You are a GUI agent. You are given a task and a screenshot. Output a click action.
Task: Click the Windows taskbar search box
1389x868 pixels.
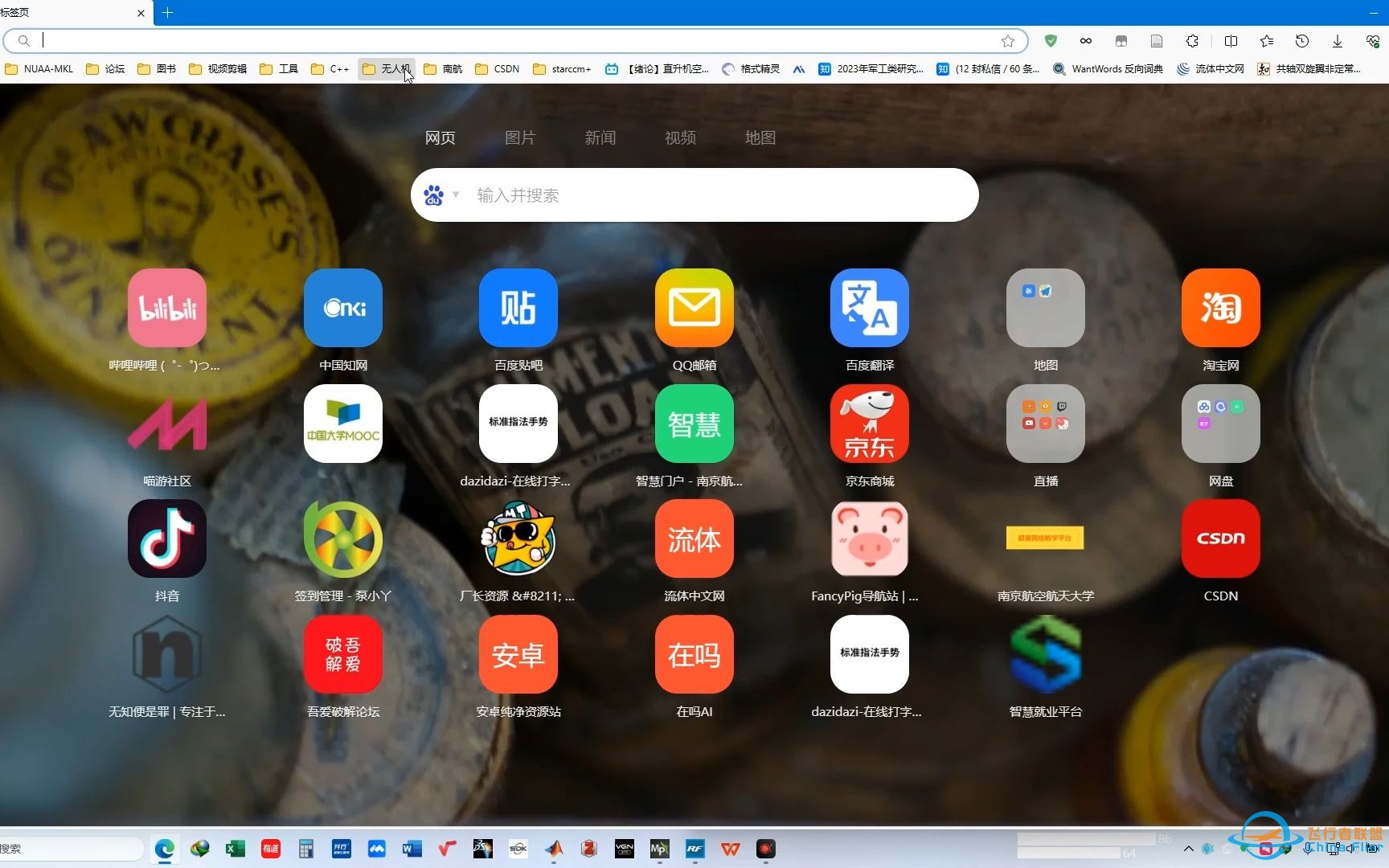click(72, 849)
